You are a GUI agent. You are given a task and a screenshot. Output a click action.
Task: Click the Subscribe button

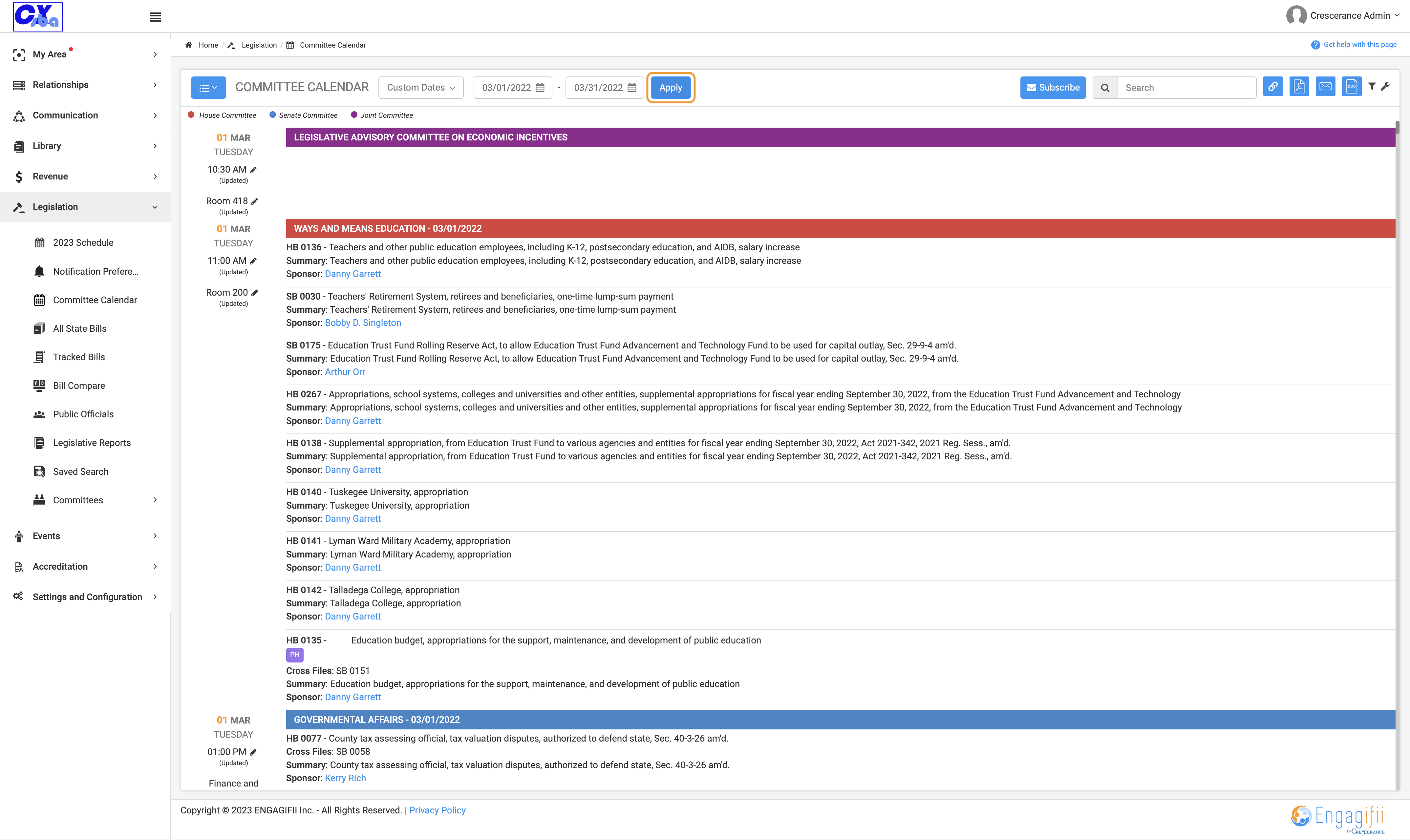(1053, 88)
